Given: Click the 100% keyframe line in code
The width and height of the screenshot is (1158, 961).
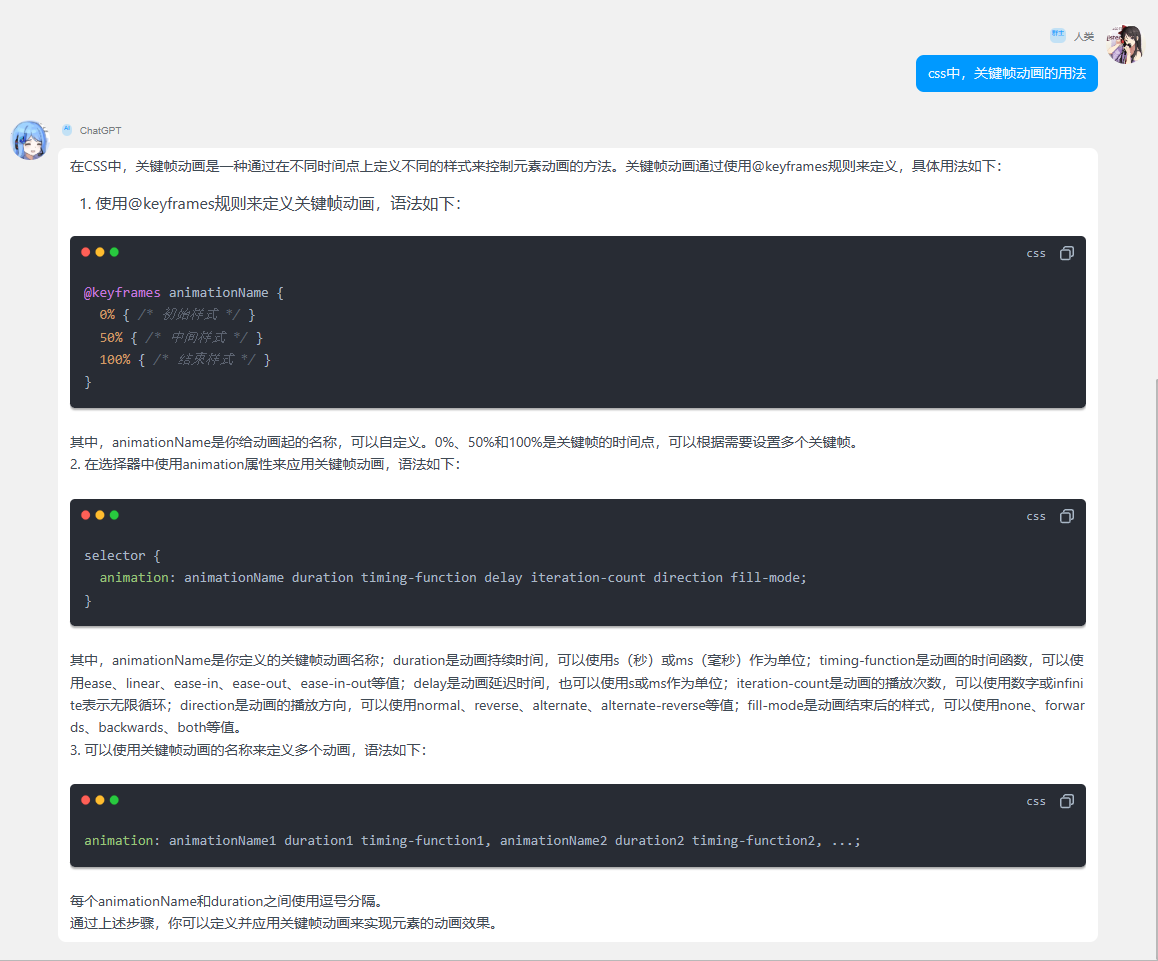Looking at the screenshot, I should 185,359.
